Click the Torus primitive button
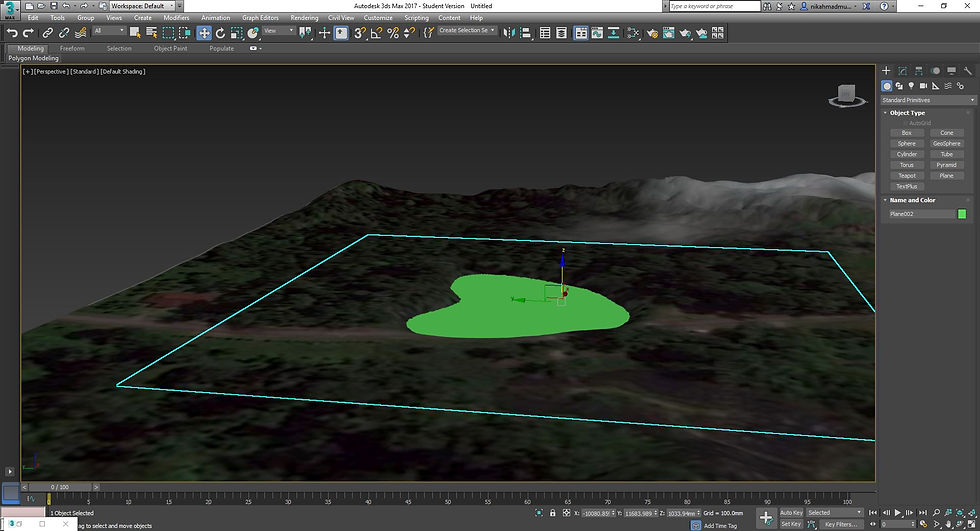The width and height of the screenshot is (980, 531). [x=906, y=165]
